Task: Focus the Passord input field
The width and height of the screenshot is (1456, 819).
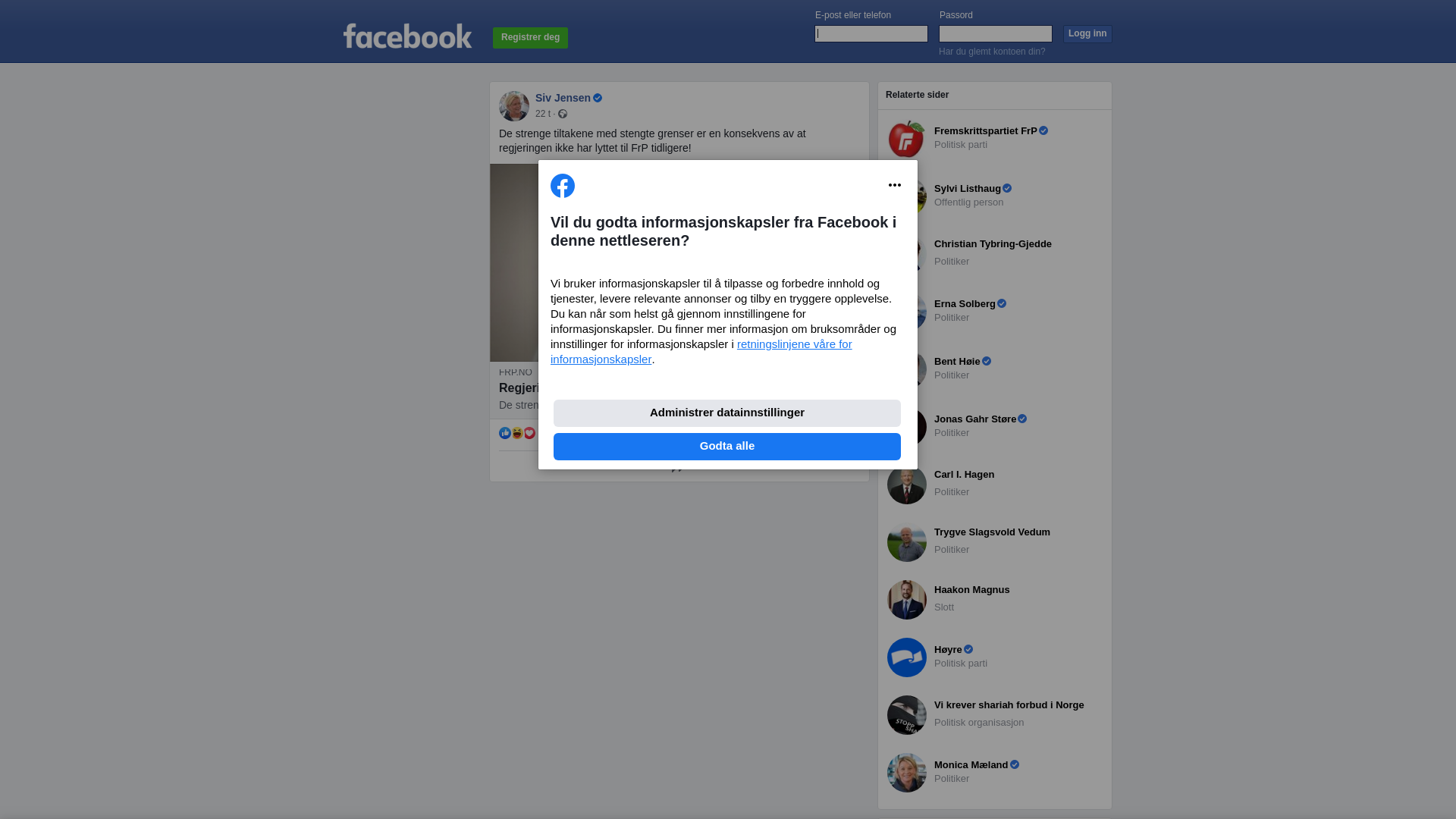Action: (x=996, y=33)
